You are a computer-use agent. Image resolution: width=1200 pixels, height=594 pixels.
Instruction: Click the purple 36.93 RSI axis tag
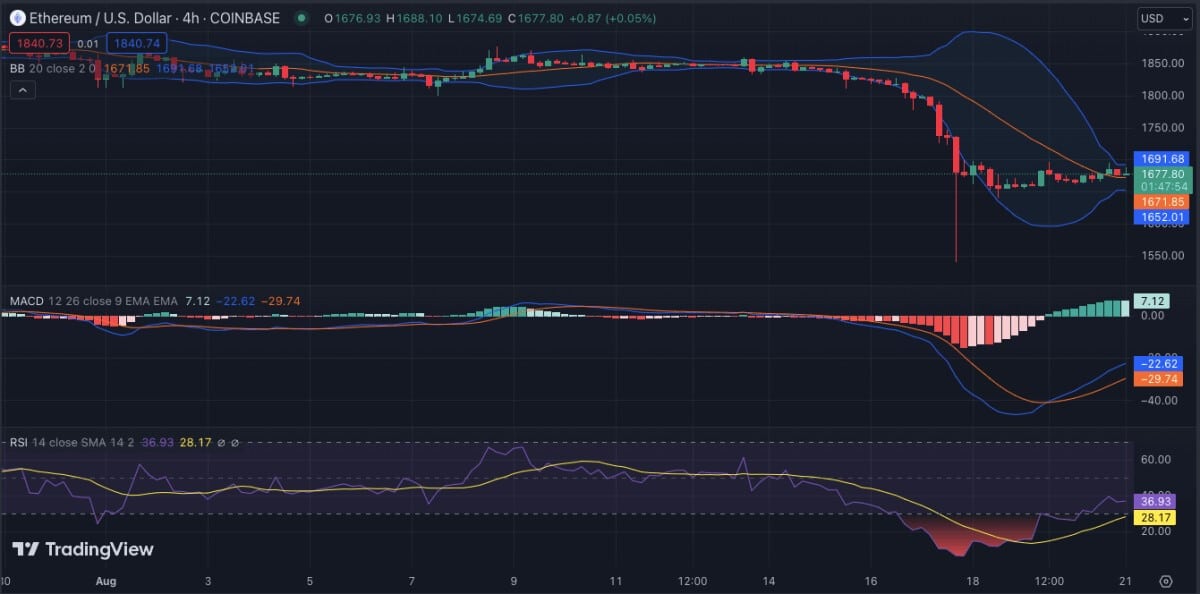(x=1154, y=501)
